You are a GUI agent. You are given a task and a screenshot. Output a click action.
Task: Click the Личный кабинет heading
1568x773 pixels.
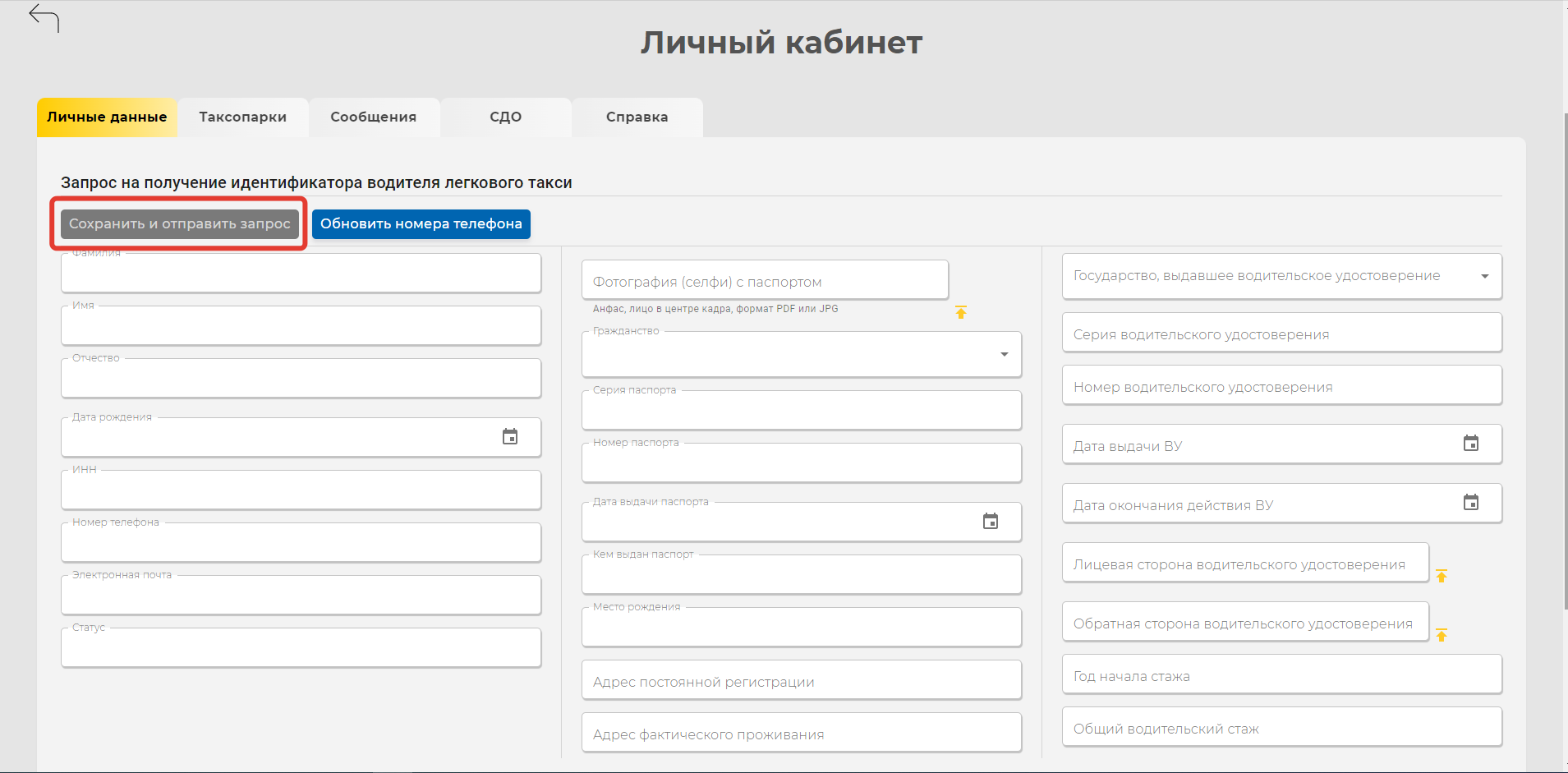click(782, 43)
